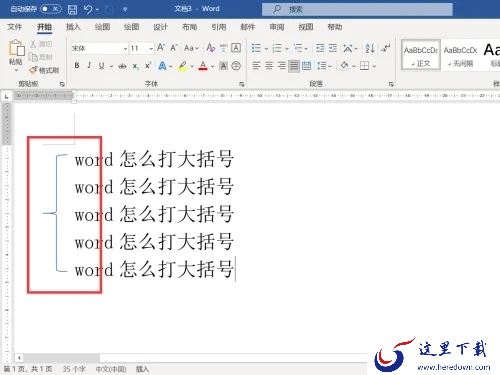Click the paste clipboard icon
500x375 pixels.
pos(16,48)
